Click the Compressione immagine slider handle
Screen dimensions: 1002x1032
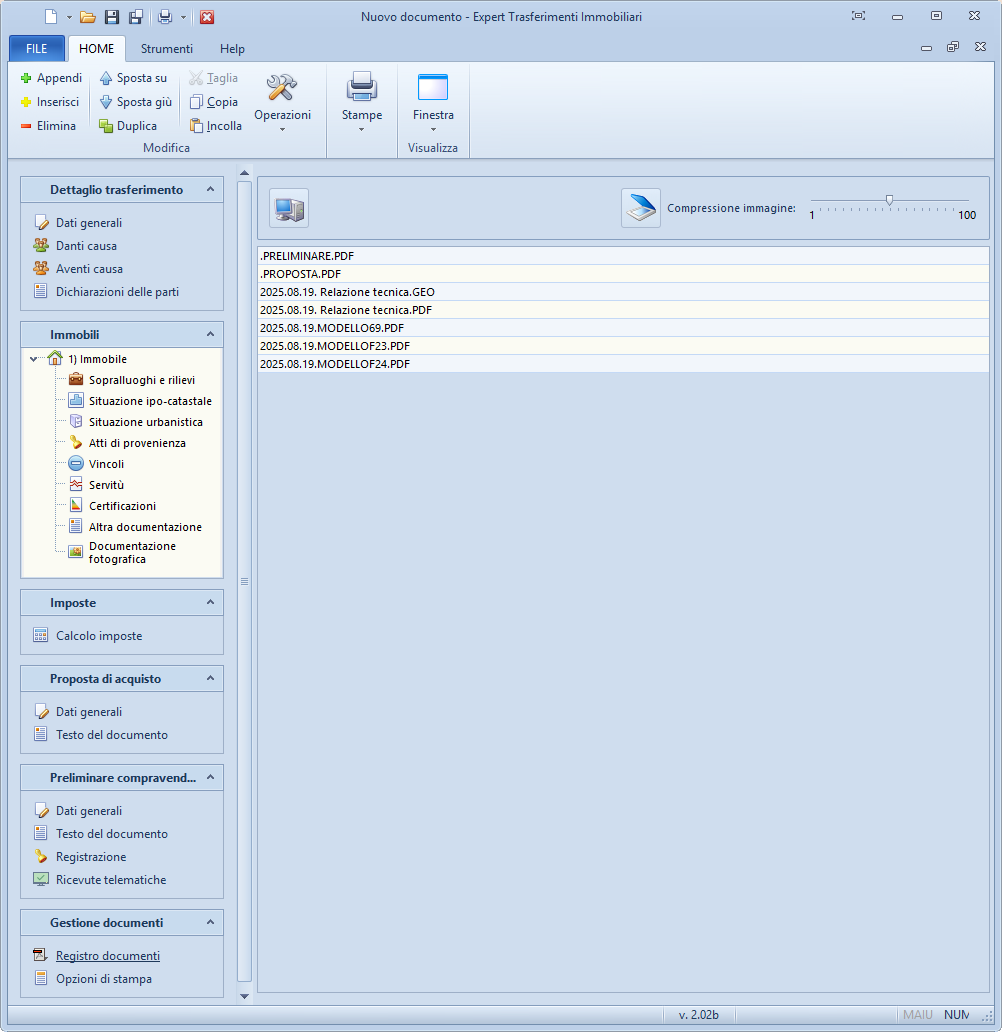(x=889, y=200)
